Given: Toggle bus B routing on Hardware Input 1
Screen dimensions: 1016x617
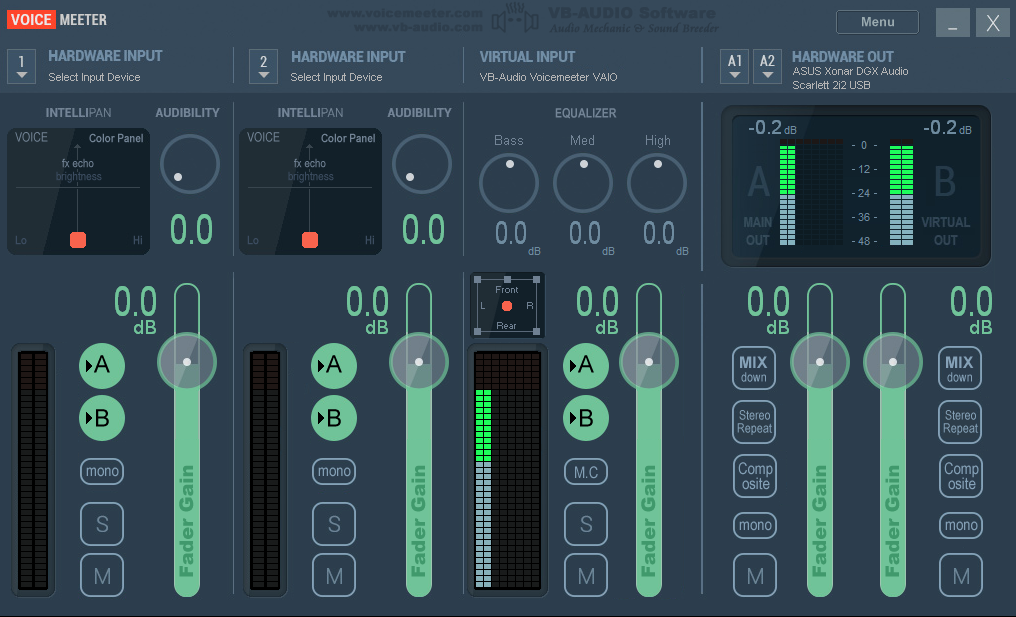Looking at the screenshot, I should 102,418.
